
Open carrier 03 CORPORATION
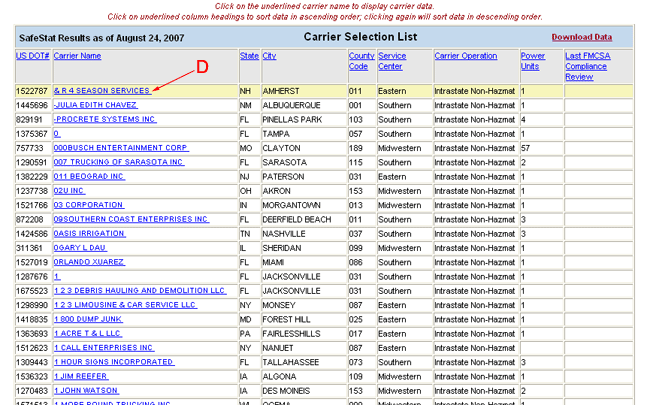[89, 205]
